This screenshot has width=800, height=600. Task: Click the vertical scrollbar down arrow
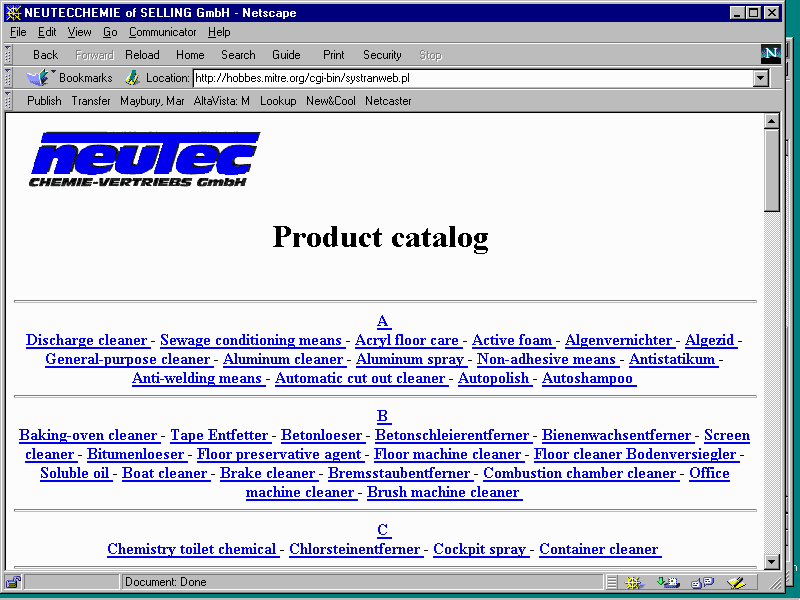click(771, 562)
